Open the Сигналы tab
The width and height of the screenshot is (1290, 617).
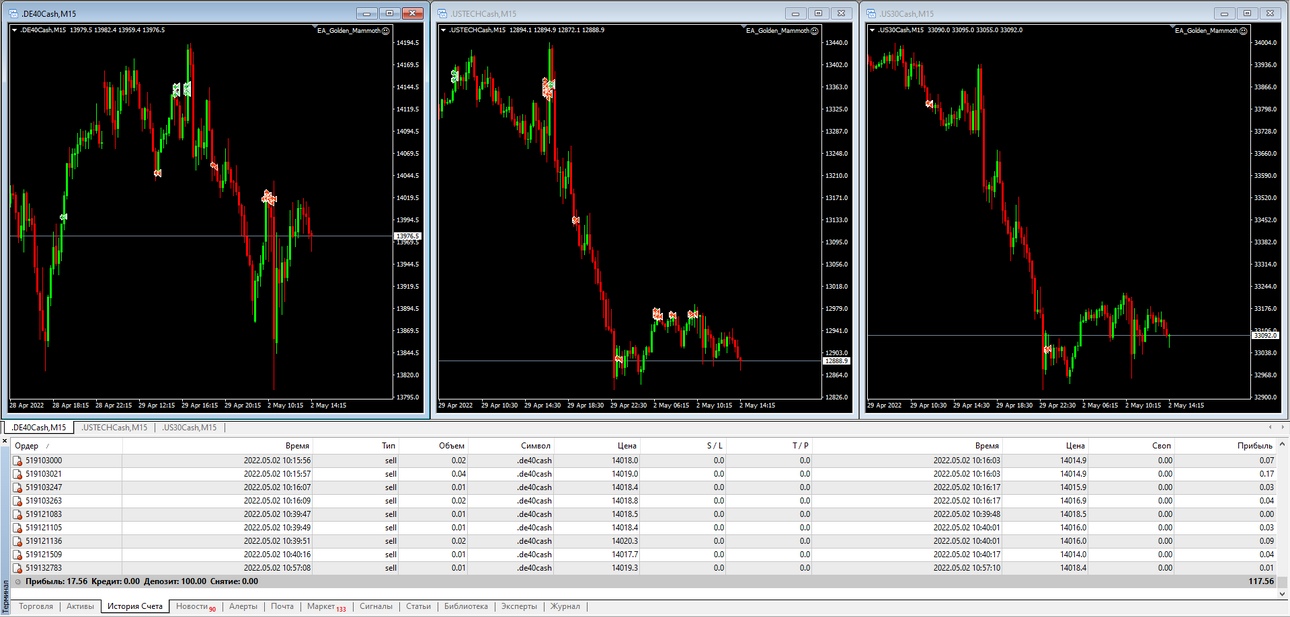pyautogui.click(x=376, y=606)
